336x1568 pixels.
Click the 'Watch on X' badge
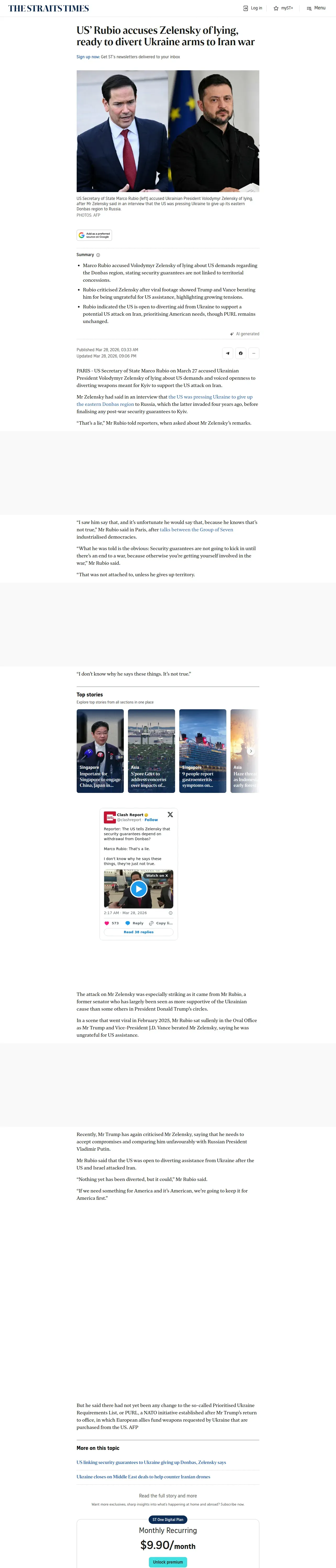[x=157, y=875]
